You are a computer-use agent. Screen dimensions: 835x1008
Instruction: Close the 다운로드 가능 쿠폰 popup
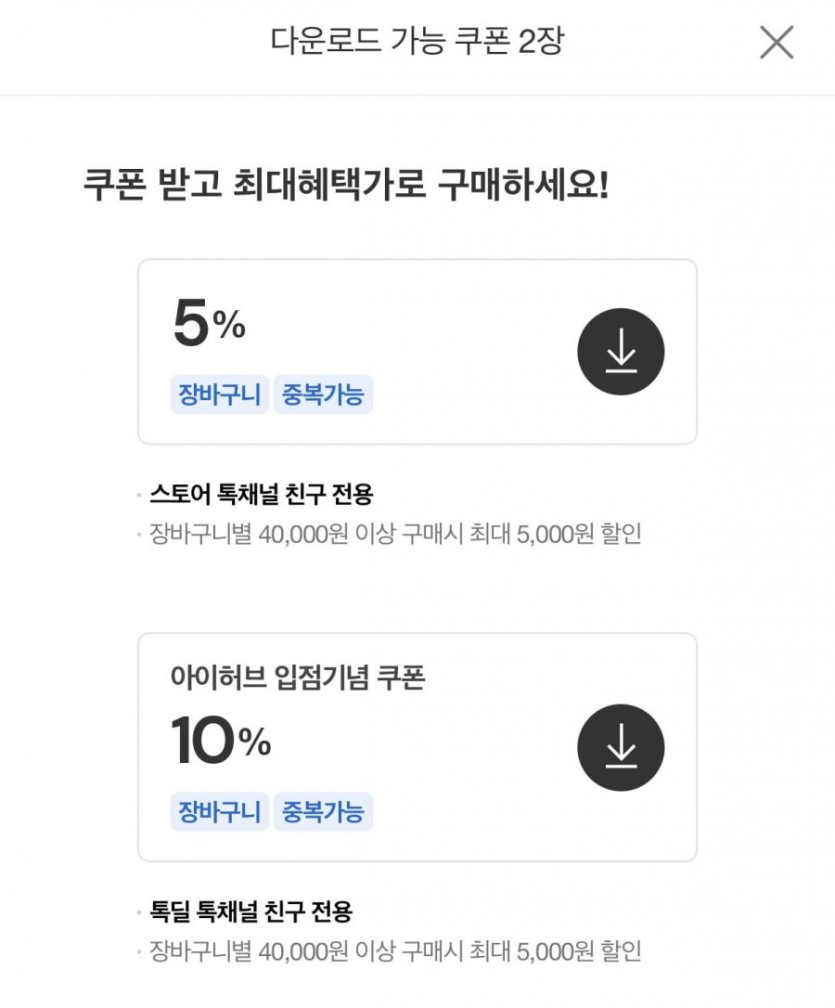point(776,43)
